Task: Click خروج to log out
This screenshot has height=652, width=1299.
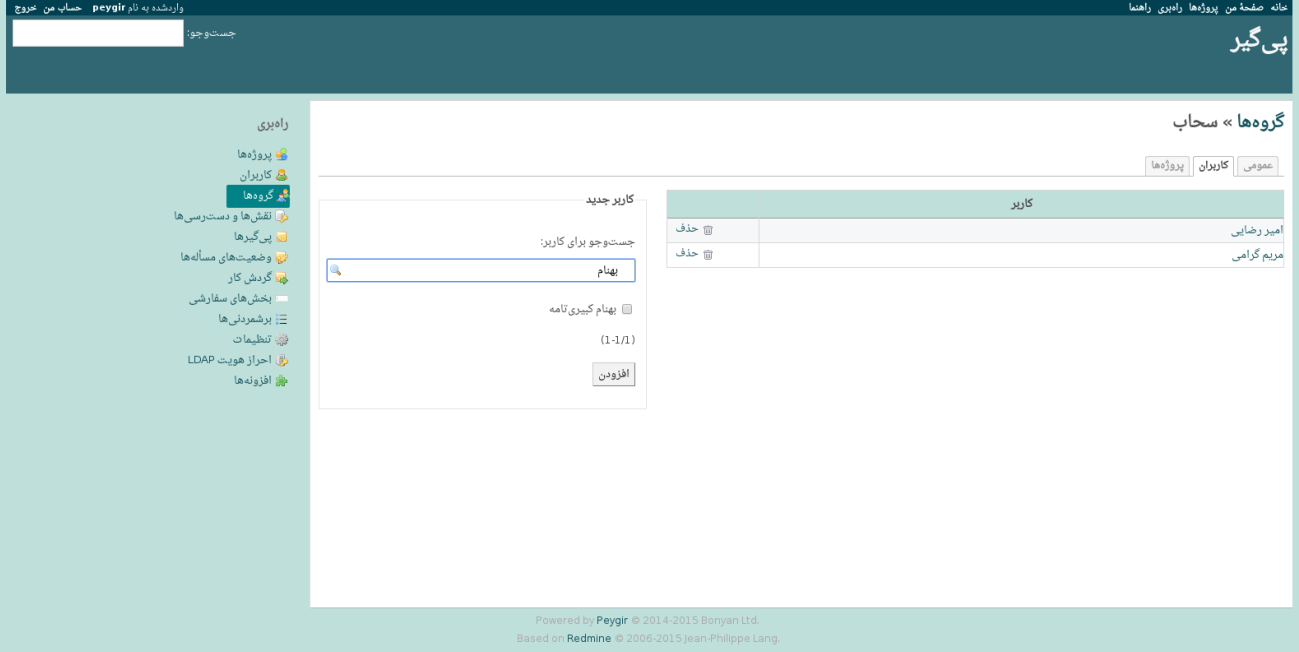Action: pyautogui.click(x=25, y=7)
